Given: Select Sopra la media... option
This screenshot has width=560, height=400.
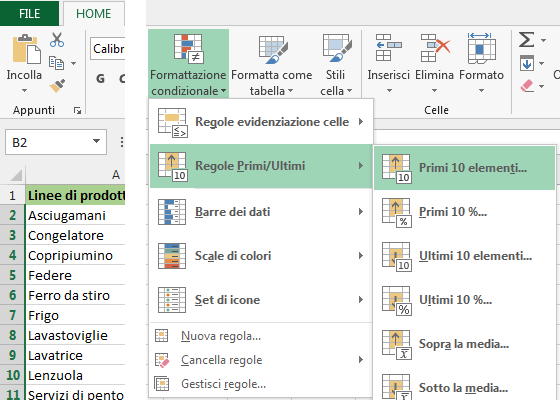Looking at the screenshot, I should [x=464, y=344].
